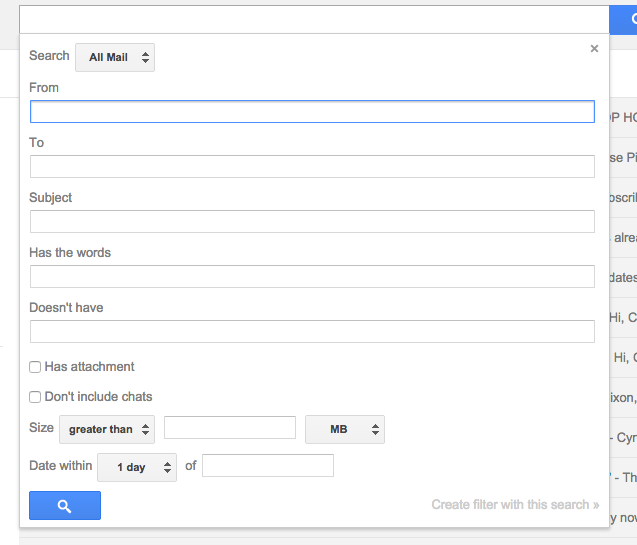Screen dimensions: 637x545
Task: Focus the From input field
Action: pos(312,112)
